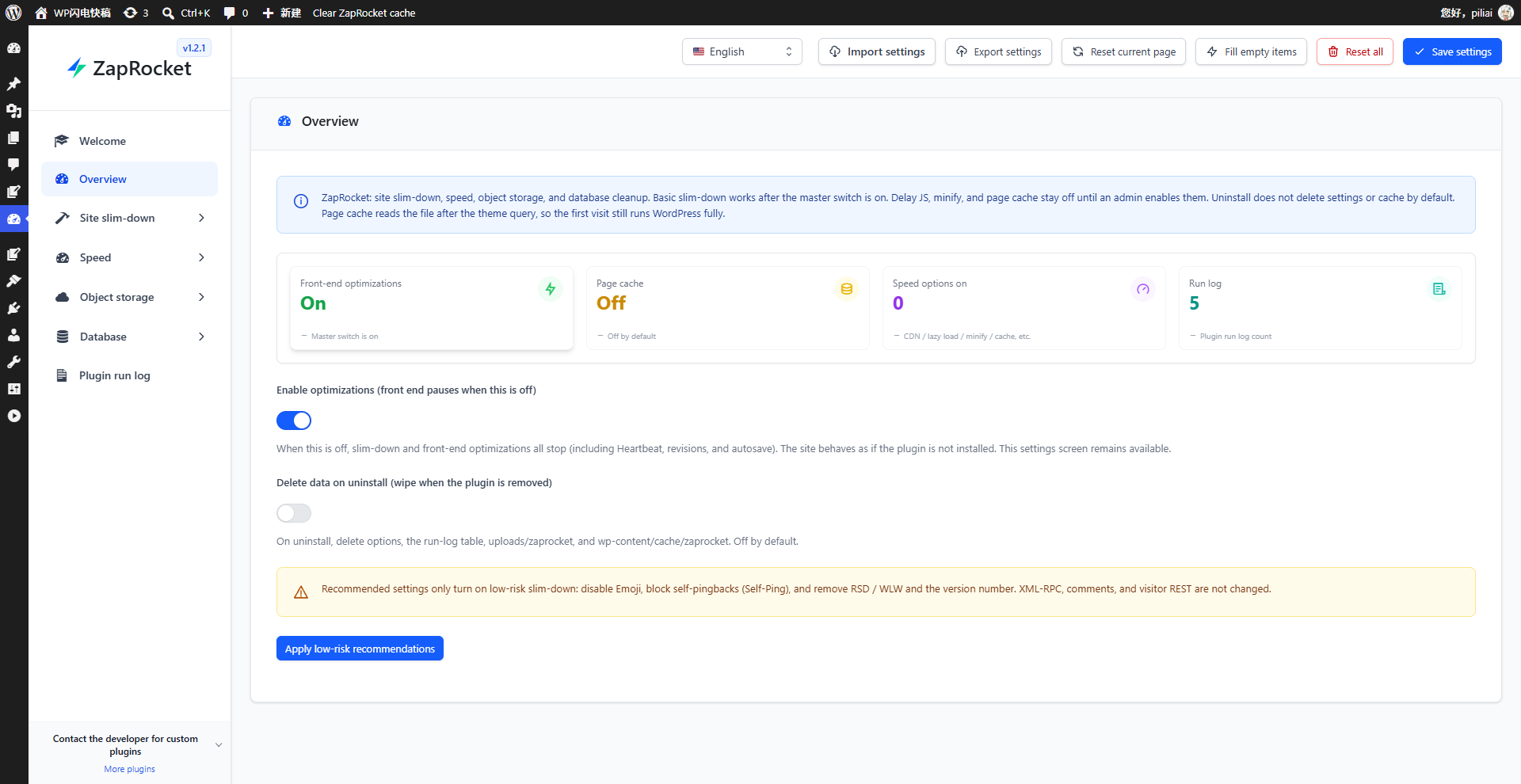This screenshot has height=784, width=1521.
Task: Apply low-risk recommendations
Action: pos(360,649)
